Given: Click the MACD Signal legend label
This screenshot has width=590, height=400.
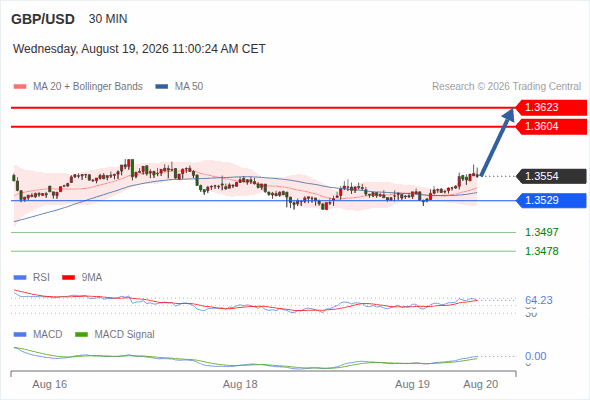Looking at the screenshot, I should (x=125, y=335).
